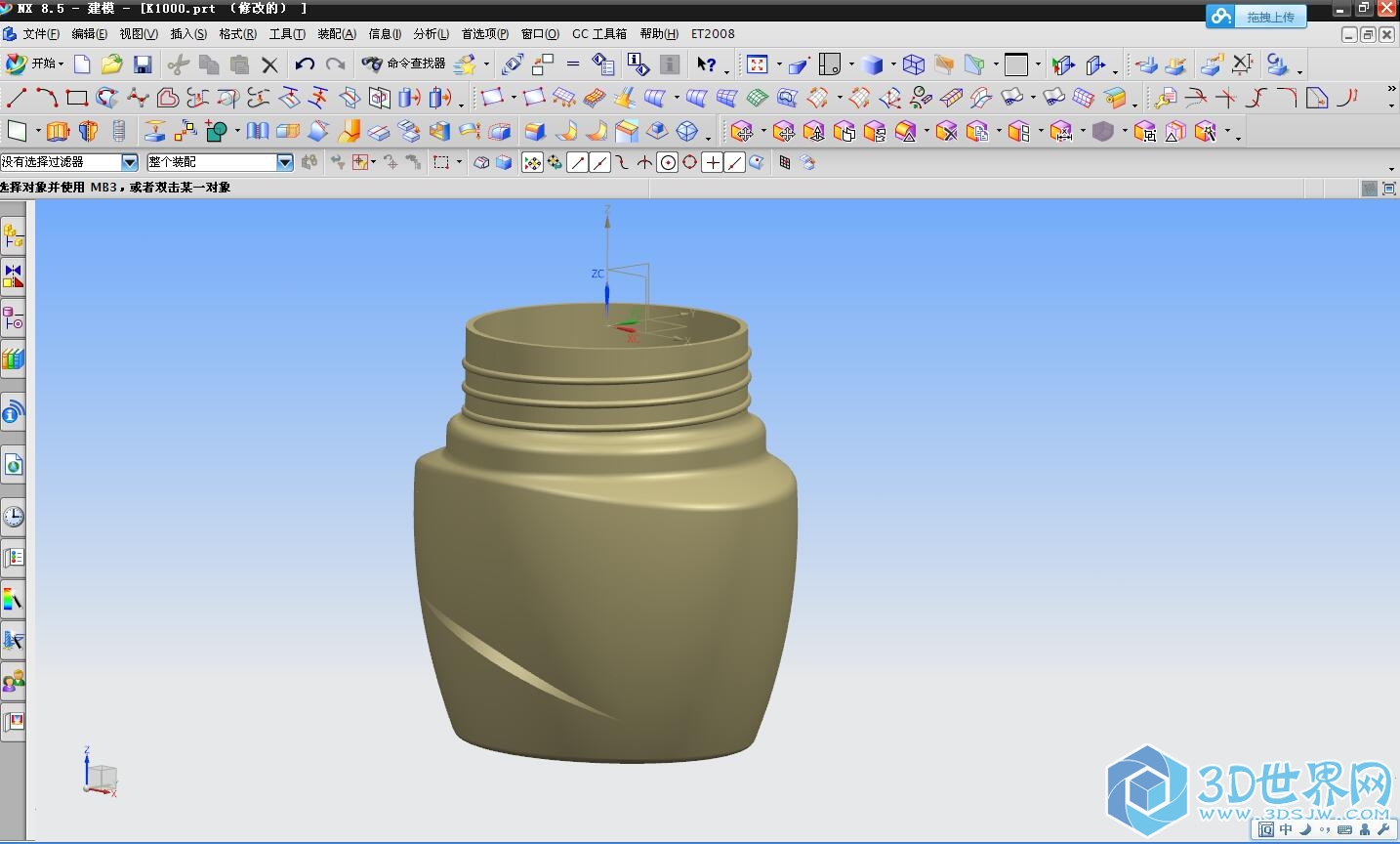Expand the 开始 start dropdown arrow

pyautogui.click(x=62, y=64)
